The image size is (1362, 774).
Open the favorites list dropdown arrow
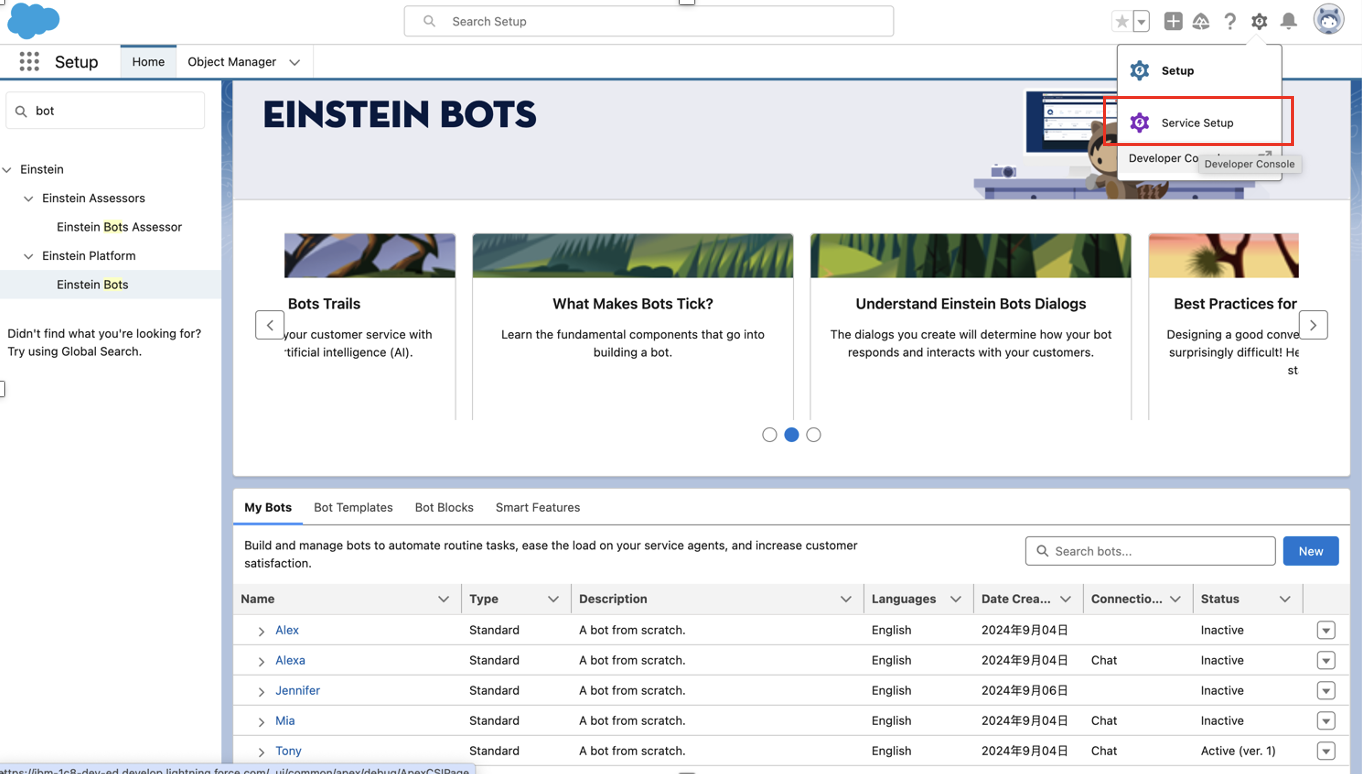point(1141,21)
